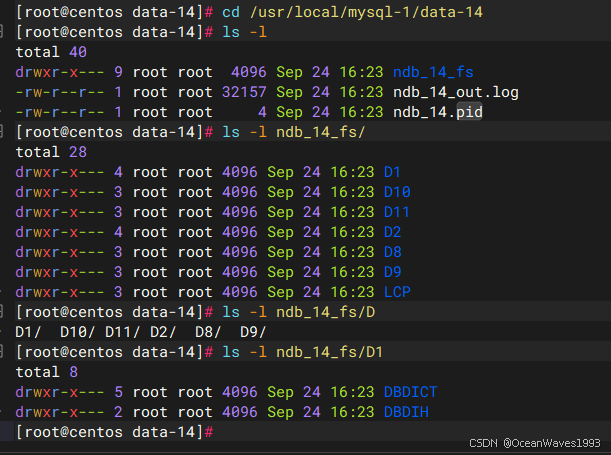Click the DBDICT directory name

click(411, 392)
